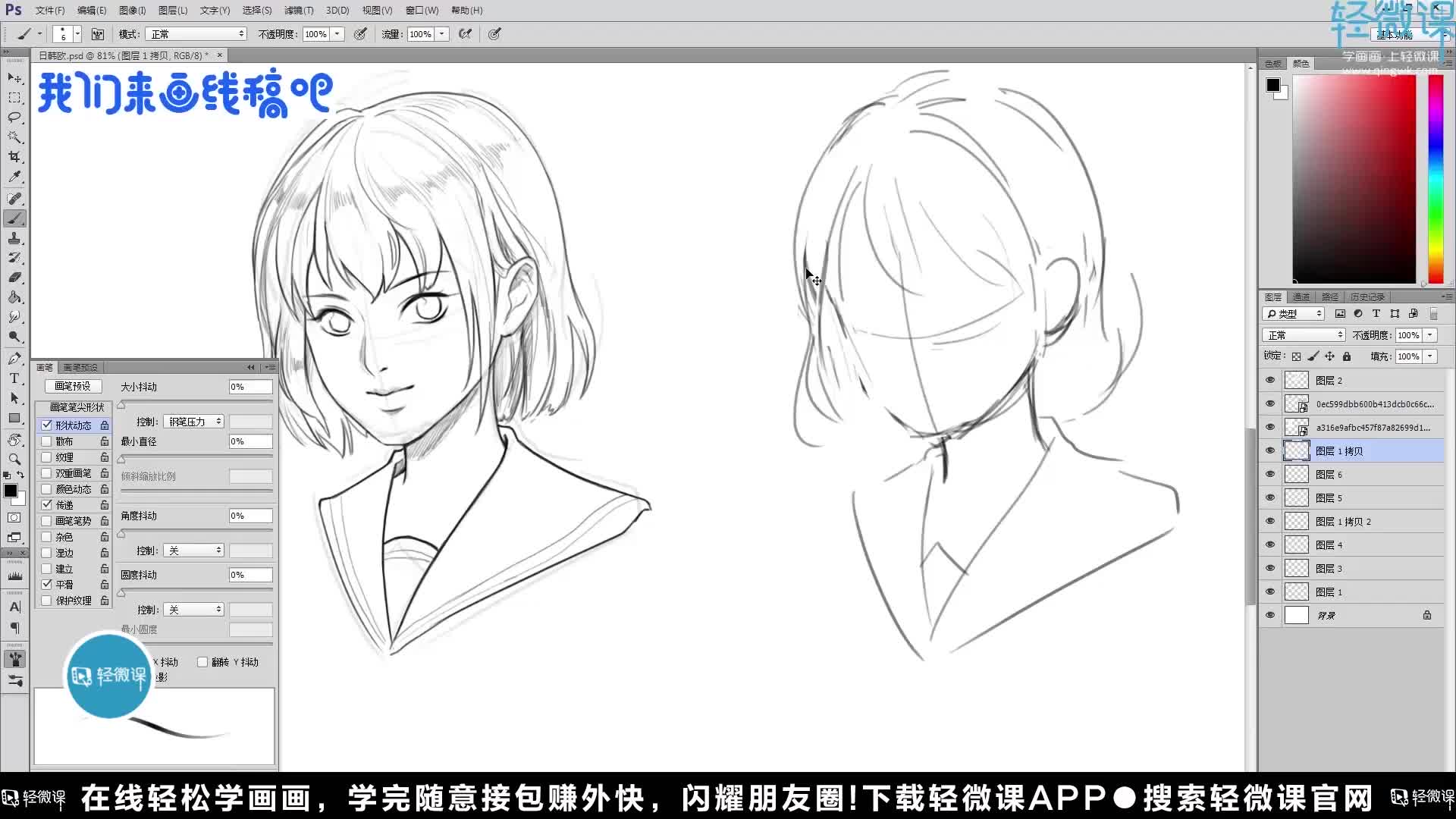
Task: Hide the 背景 layer
Action: (1271, 615)
